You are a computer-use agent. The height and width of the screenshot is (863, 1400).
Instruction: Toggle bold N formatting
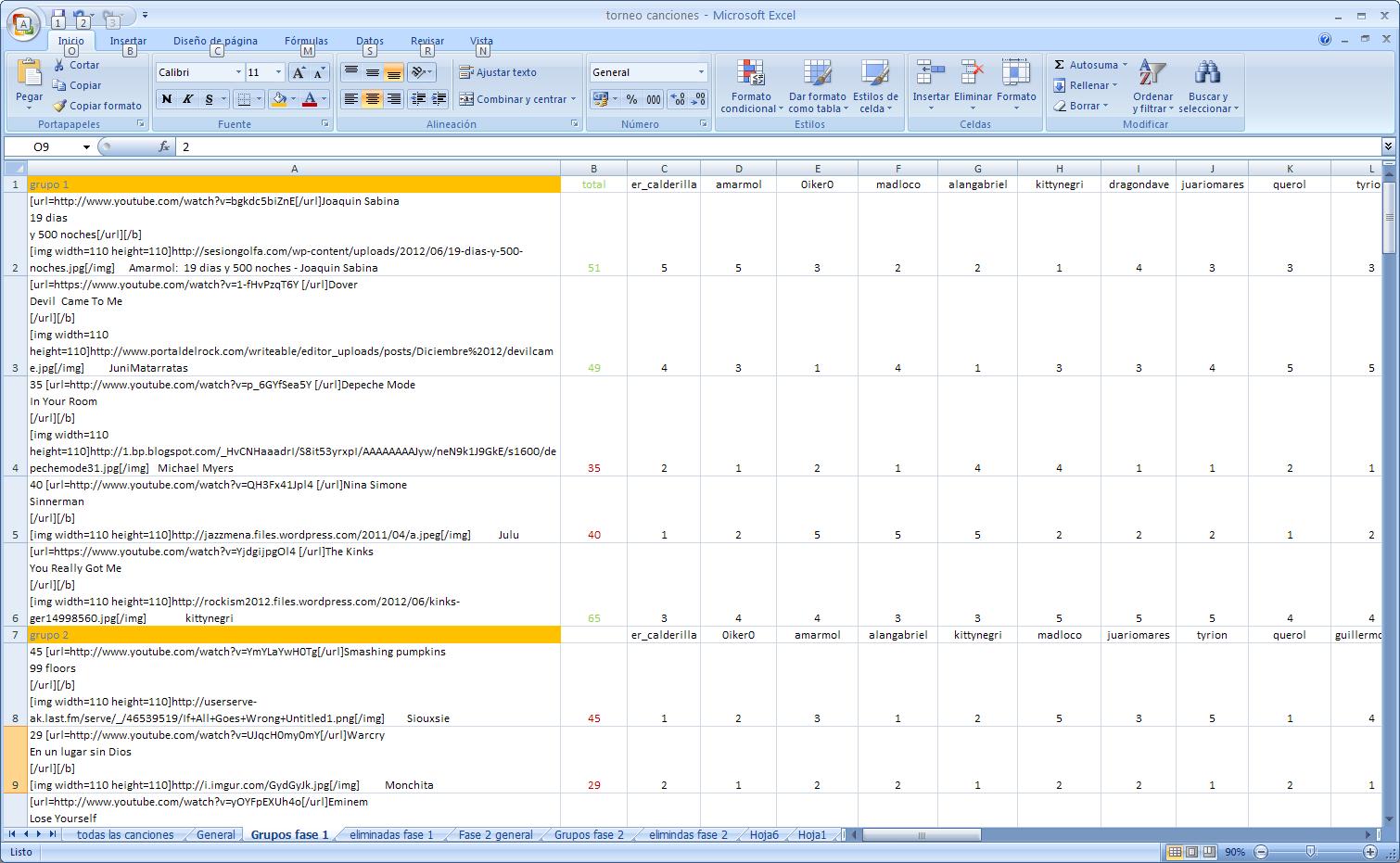[167, 99]
